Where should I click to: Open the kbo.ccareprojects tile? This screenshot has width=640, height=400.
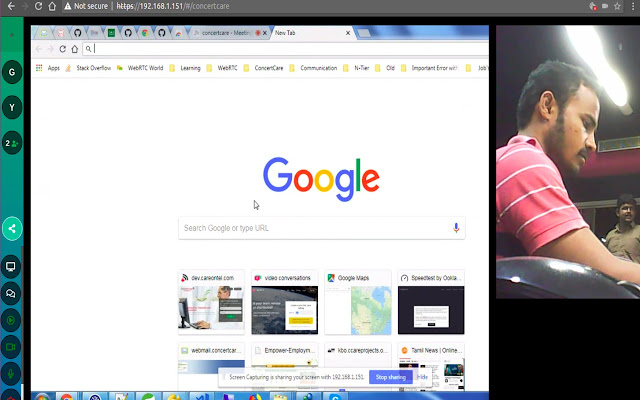click(358, 356)
